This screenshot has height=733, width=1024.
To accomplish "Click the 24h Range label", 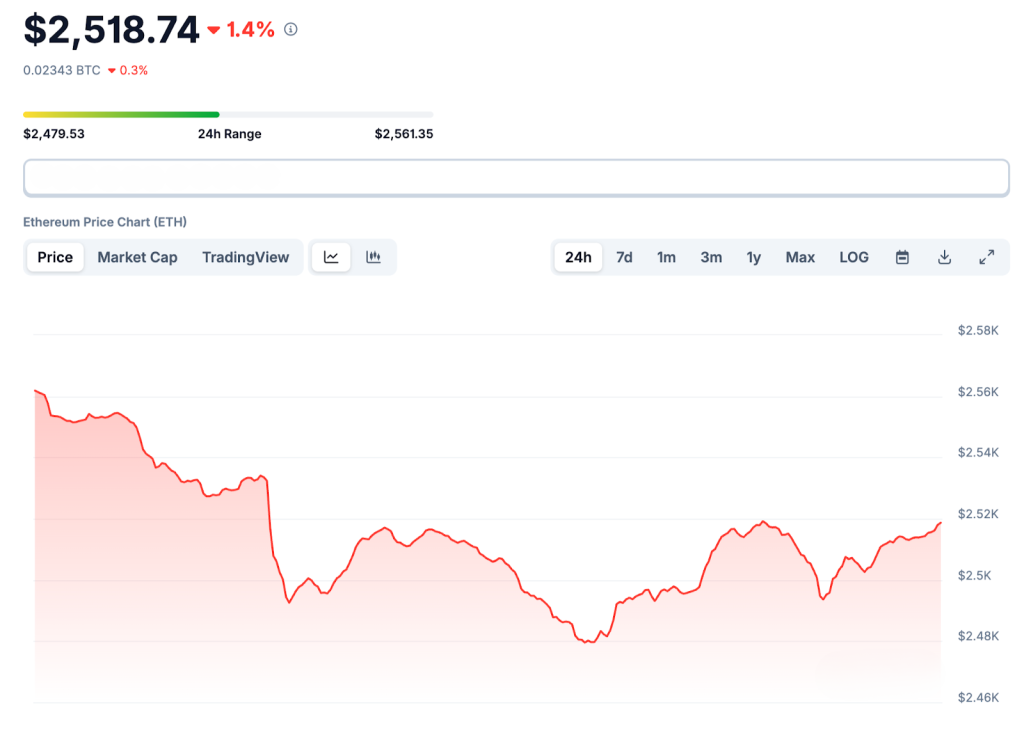I will [x=229, y=134].
